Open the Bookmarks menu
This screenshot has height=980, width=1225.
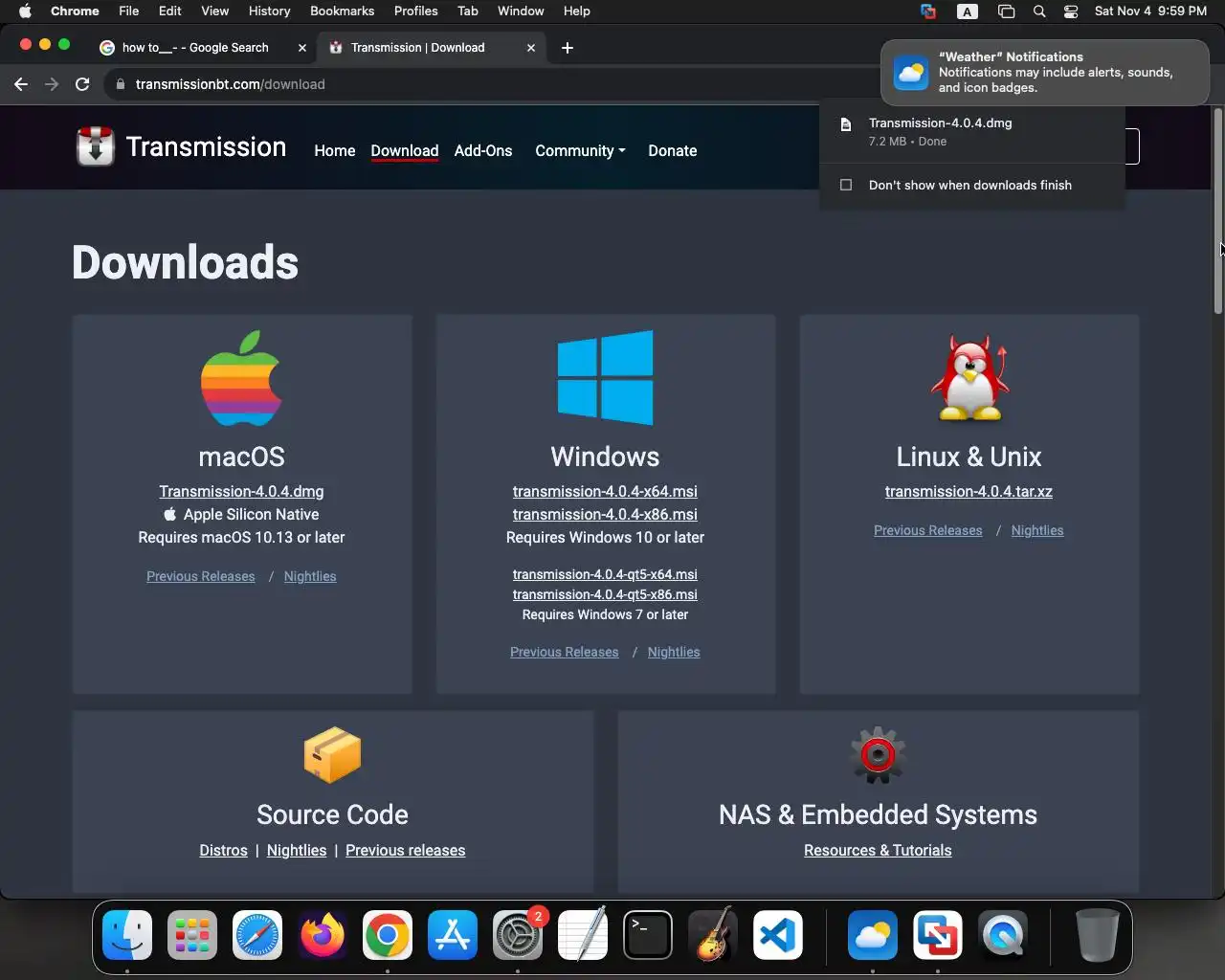[342, 11]
